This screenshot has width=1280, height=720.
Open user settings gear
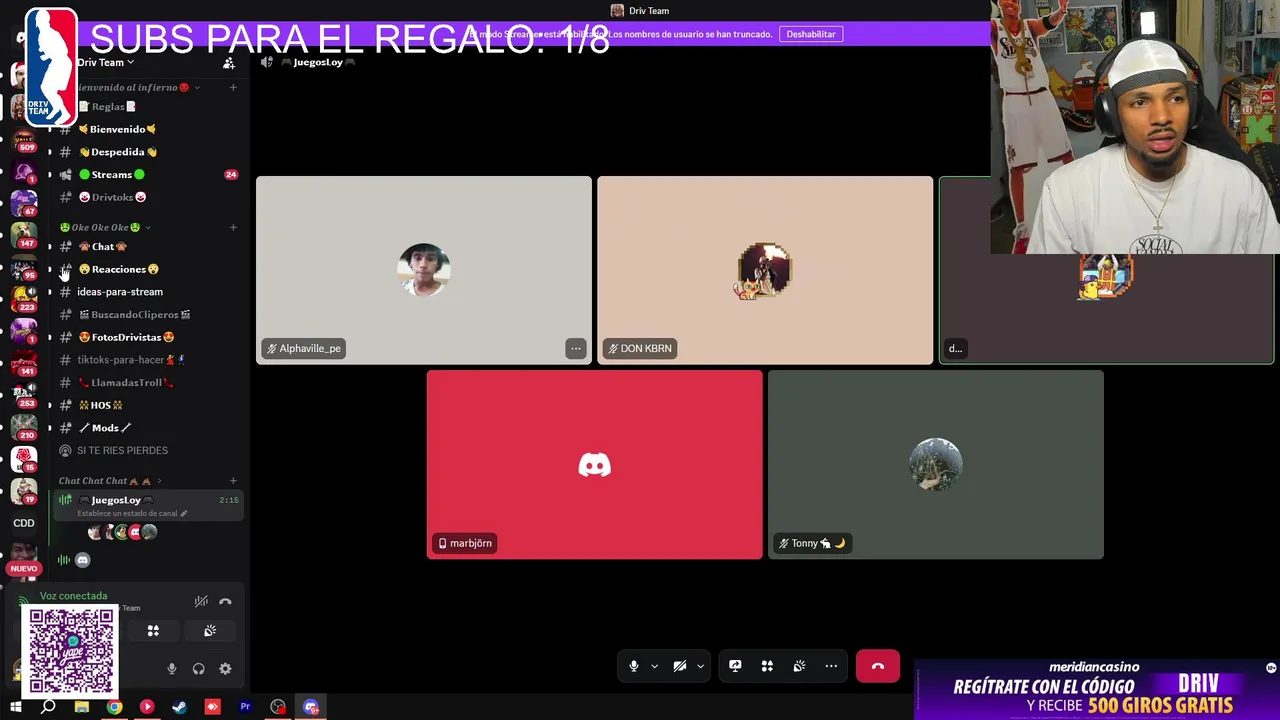(x=225, y=669)
